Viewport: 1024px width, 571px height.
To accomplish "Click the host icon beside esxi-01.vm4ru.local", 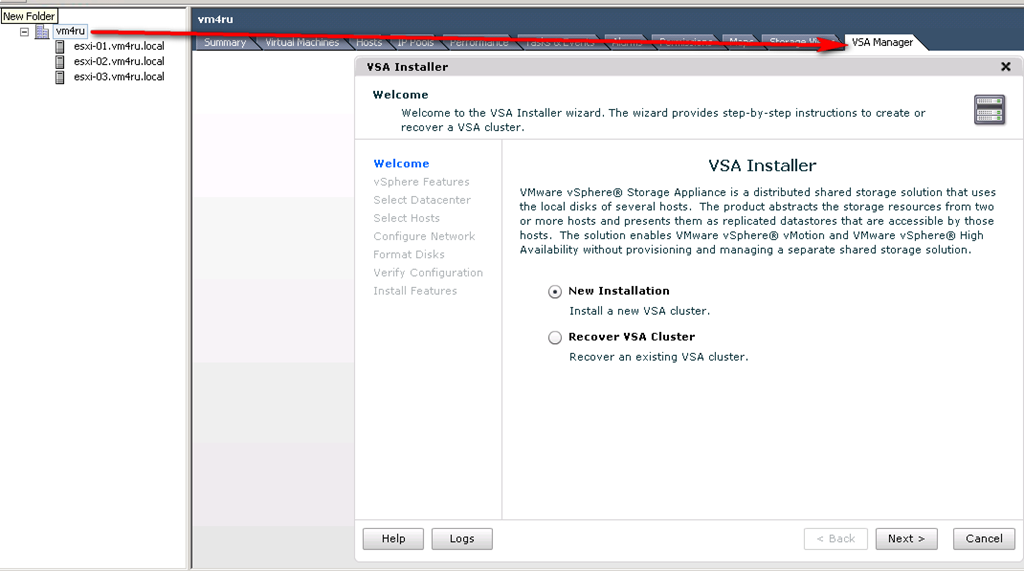I will 59,46.
